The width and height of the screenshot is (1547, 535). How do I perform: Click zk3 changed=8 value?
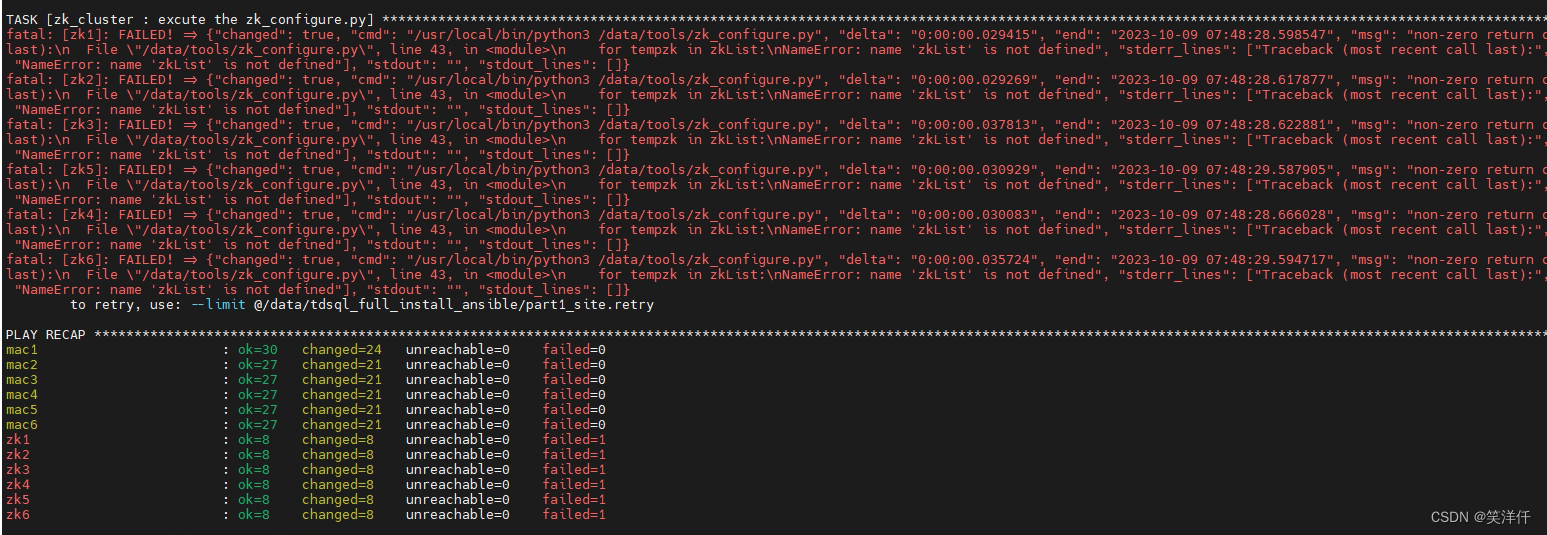338,469
